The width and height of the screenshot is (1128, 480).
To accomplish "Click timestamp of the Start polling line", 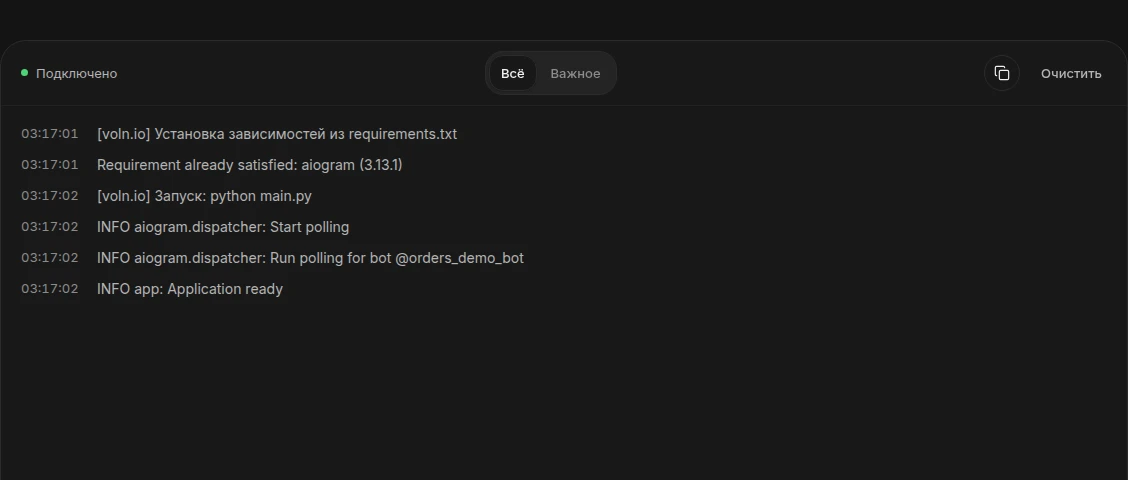I will click(50, 227).
